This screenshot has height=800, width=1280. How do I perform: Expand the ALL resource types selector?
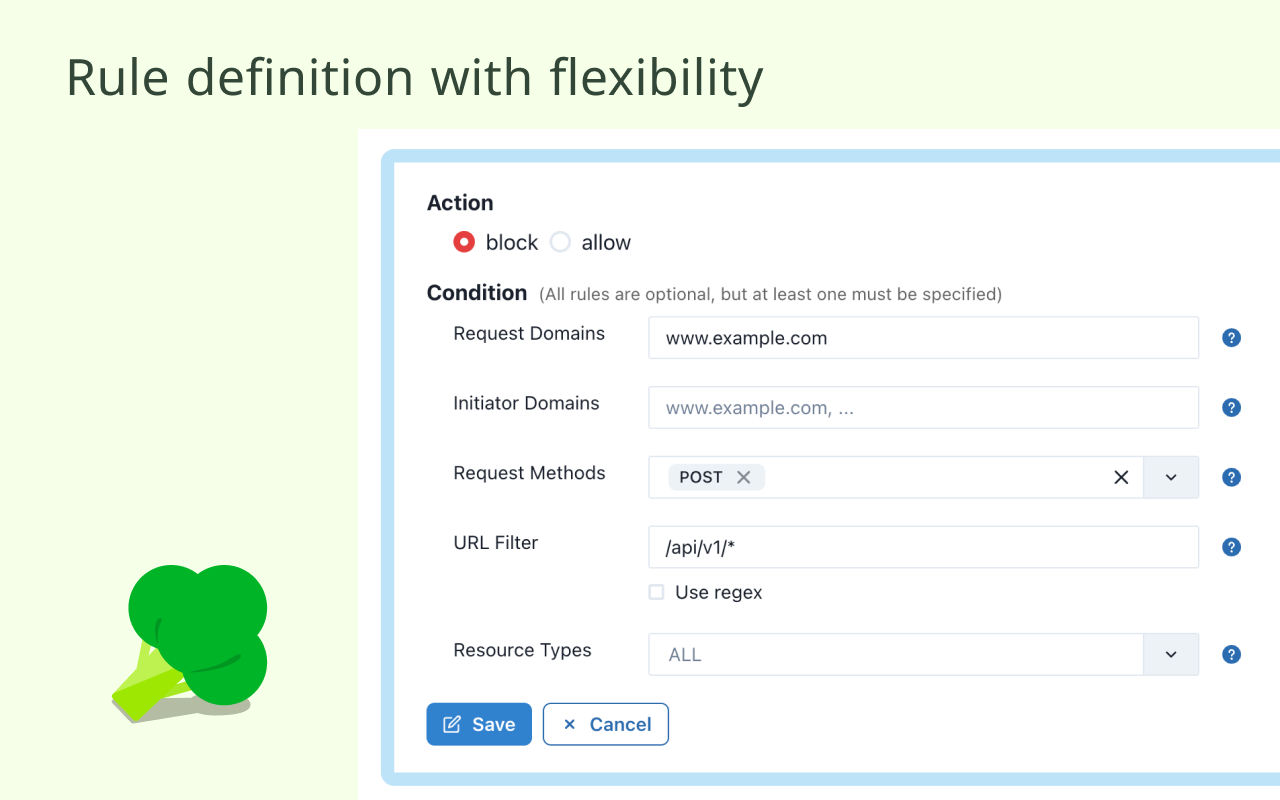pos(1170,654)
